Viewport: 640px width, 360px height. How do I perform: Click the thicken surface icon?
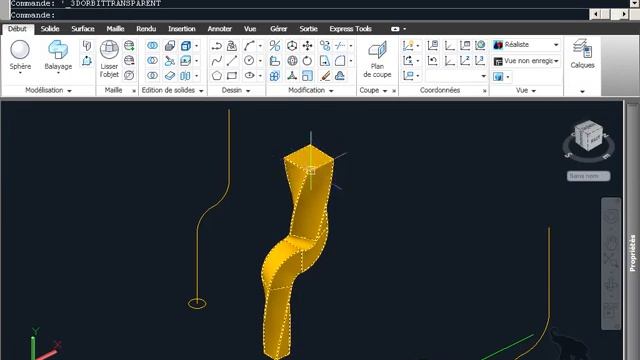pos(170,76)
